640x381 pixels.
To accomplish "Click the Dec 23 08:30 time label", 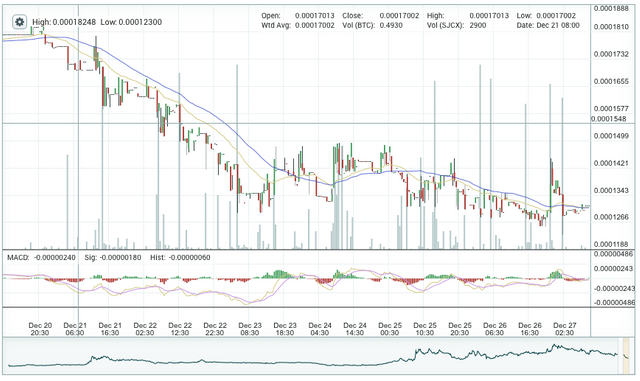I will pyautogui.click(x=250, y=329).
